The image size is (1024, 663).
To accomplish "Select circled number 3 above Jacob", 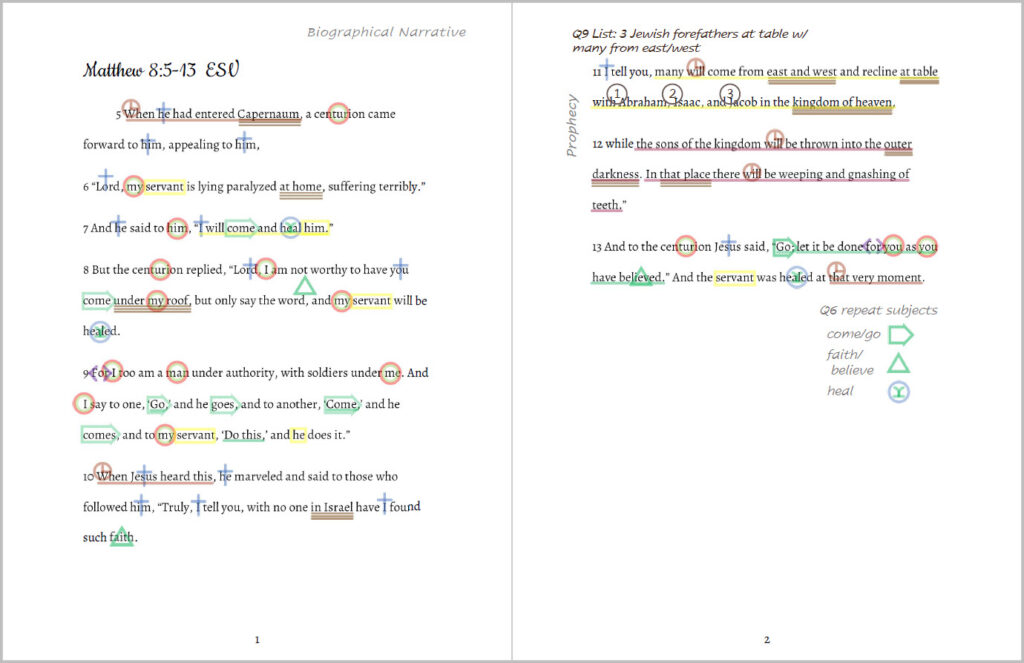I will (x=729, y=94).
